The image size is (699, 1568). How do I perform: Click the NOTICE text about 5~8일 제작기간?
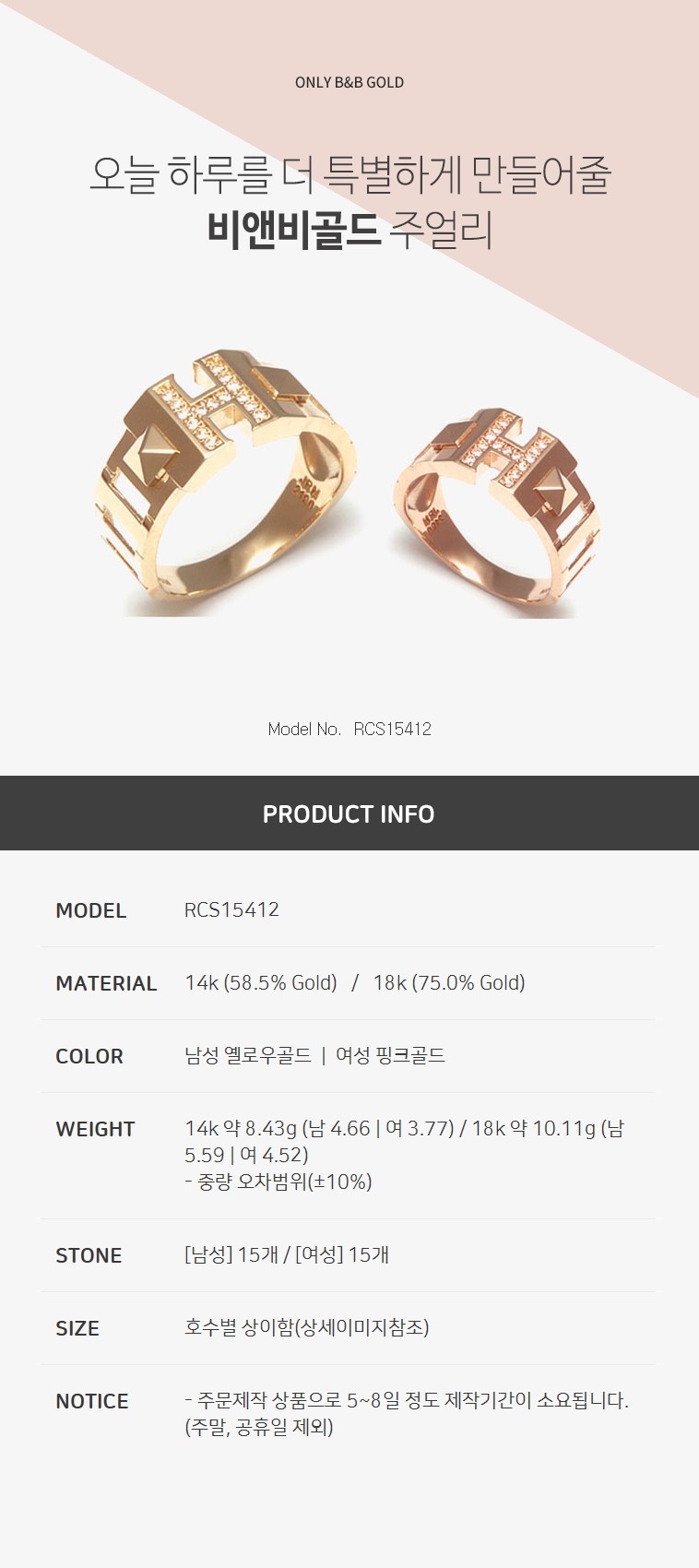407,1413
